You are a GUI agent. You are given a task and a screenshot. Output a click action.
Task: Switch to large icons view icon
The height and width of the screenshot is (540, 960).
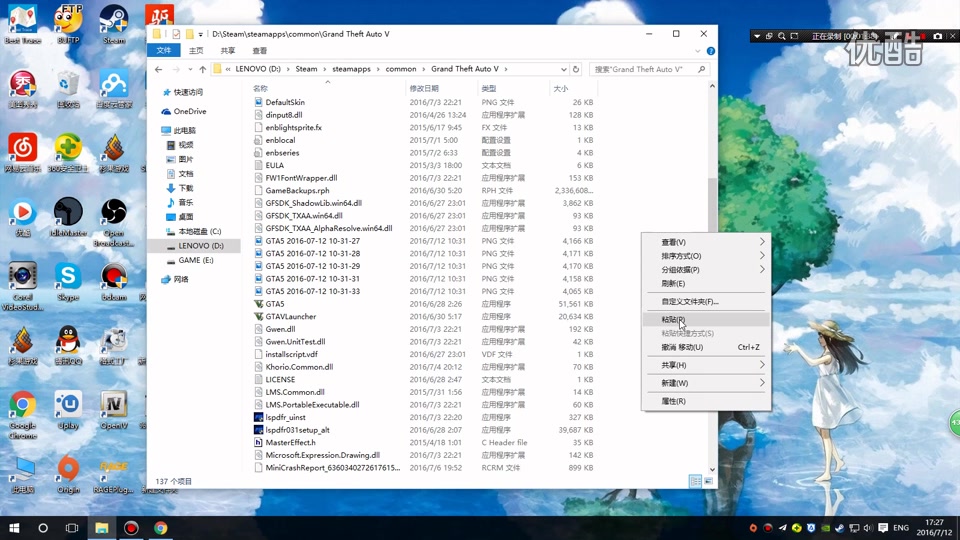click(x=708, y=481)
